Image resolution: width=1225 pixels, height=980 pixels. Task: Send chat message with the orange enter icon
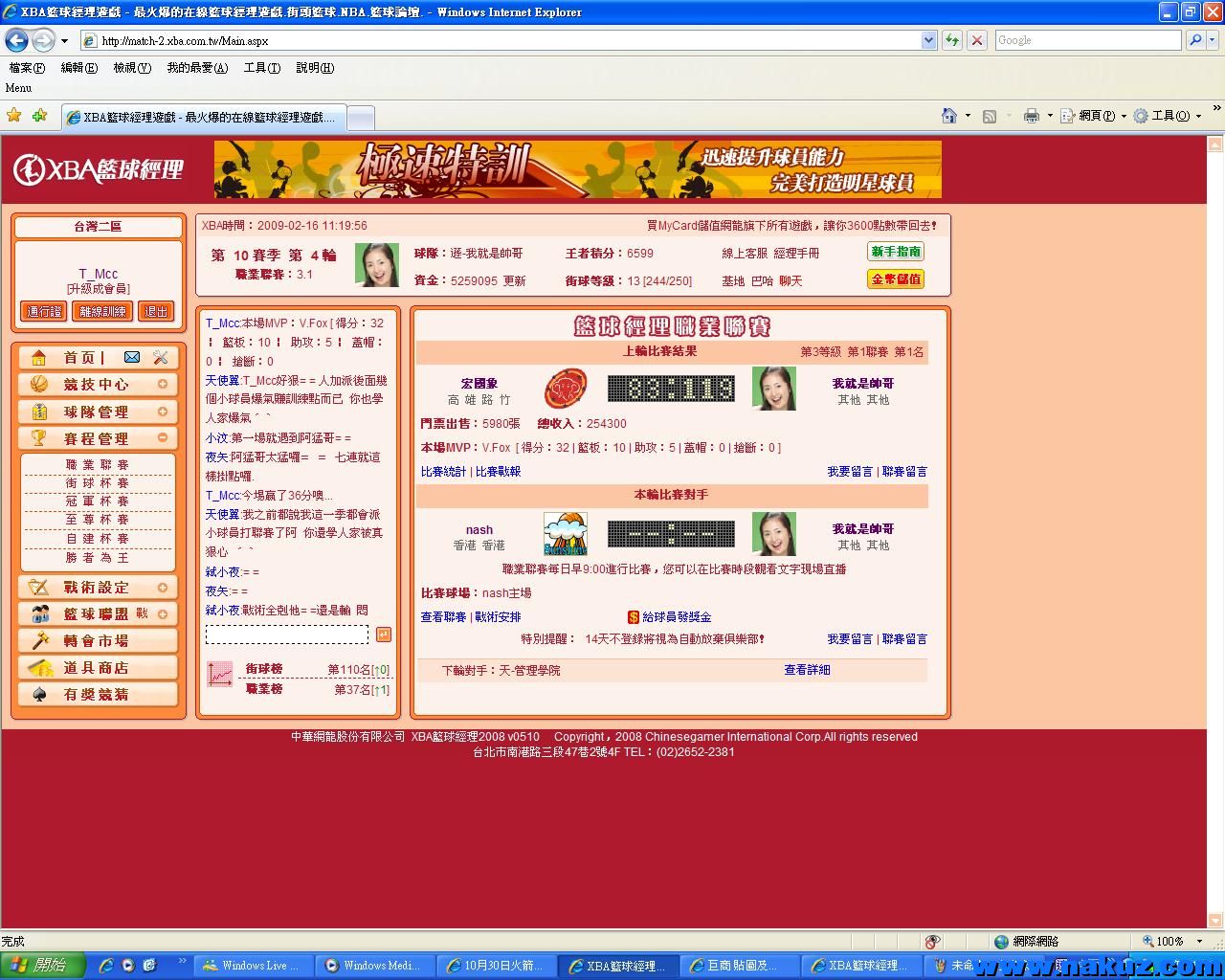(x=383, y=635)
